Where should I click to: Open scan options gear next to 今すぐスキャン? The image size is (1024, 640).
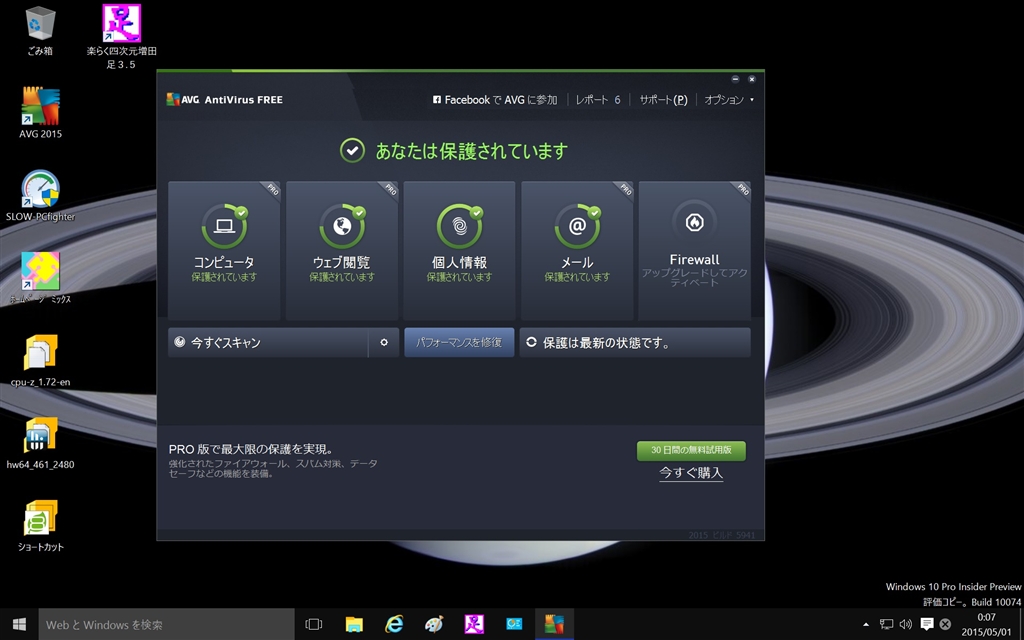(x=384, y=342)
